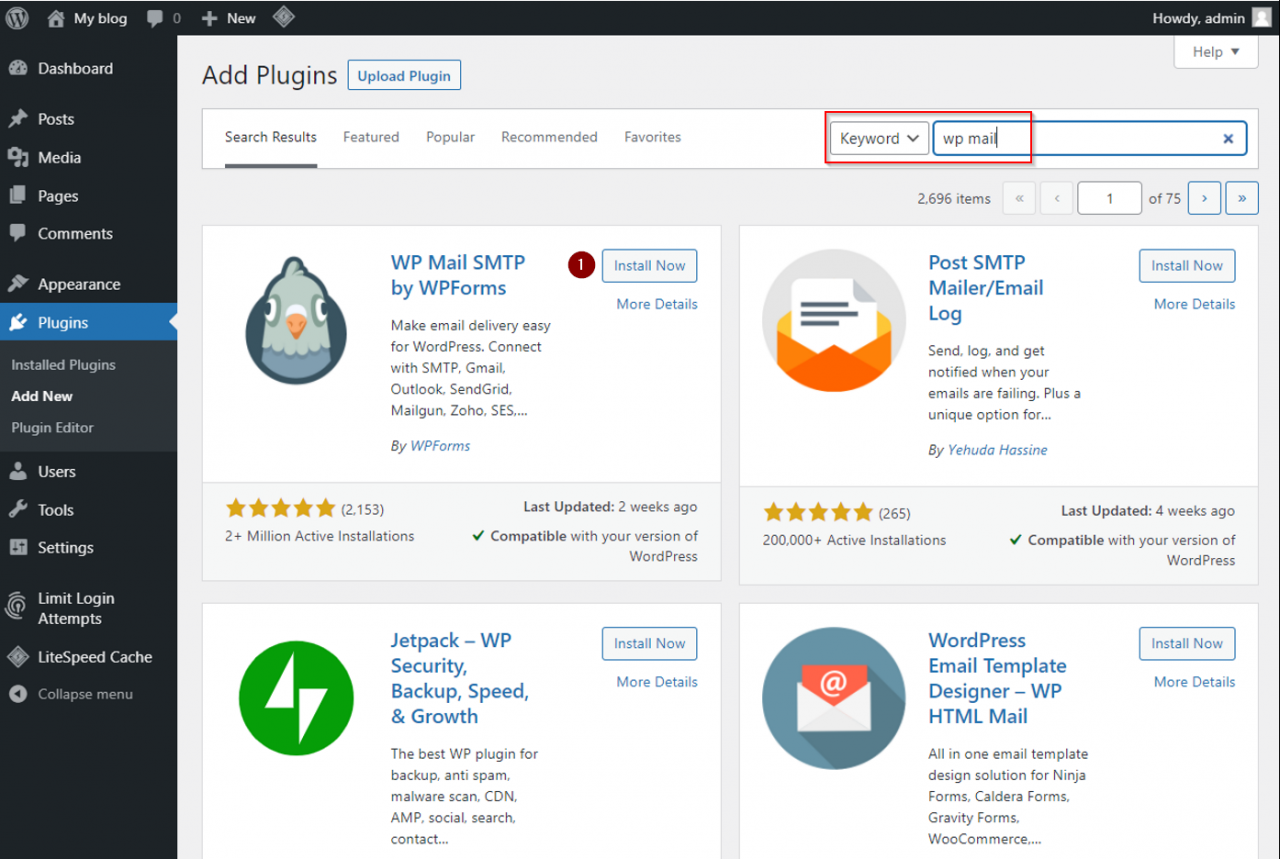Click the comments bubble icon in admin bar
The width and height of the screenshot is (1280, 859).
(x=156, y=18)
